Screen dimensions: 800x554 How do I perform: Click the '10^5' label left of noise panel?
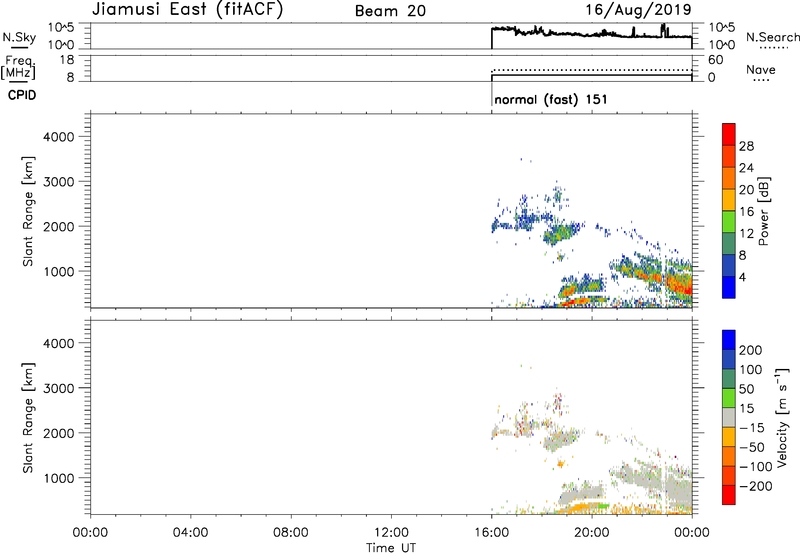61,27
